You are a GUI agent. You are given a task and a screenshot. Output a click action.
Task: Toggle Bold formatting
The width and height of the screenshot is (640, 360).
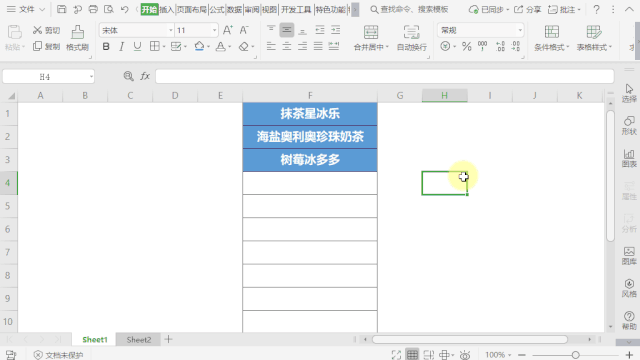106,47
